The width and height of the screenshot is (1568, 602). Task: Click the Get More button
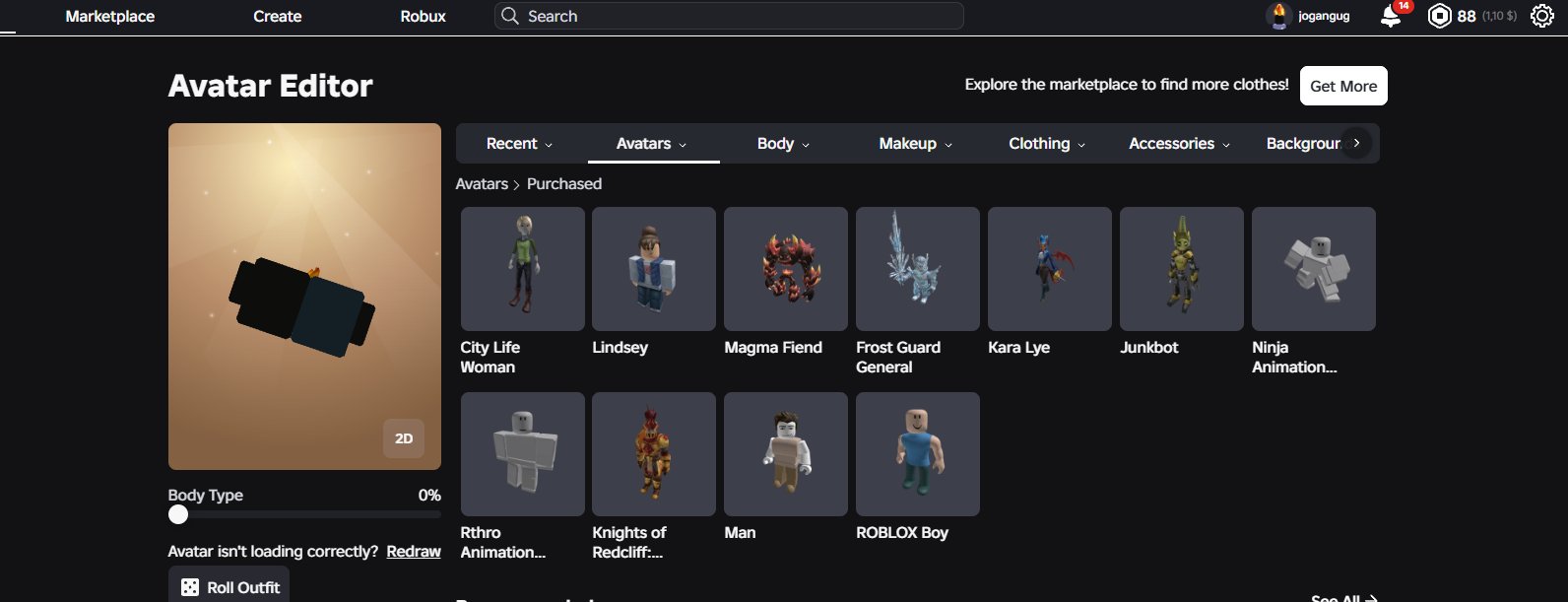(x=1343, y=86)
